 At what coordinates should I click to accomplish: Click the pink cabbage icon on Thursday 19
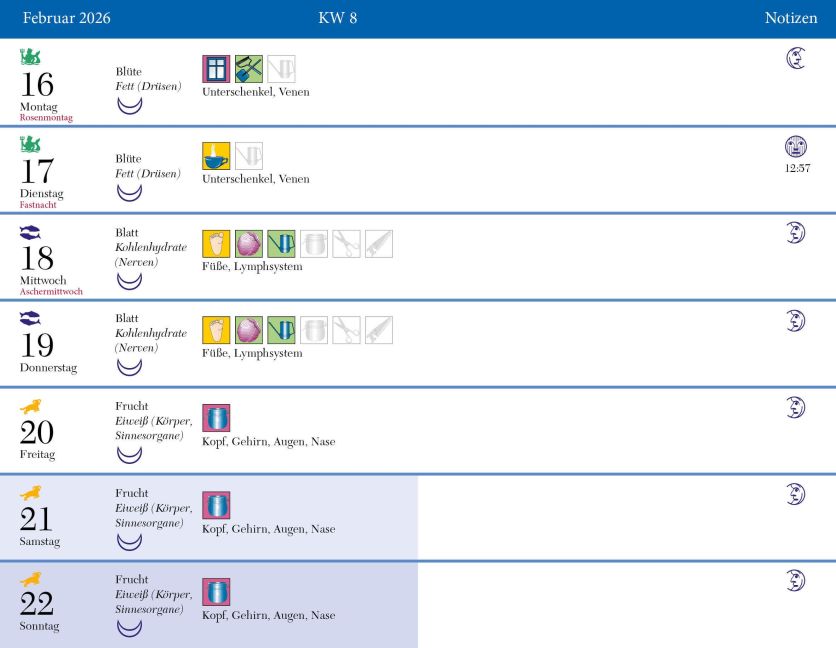(248, 330)
